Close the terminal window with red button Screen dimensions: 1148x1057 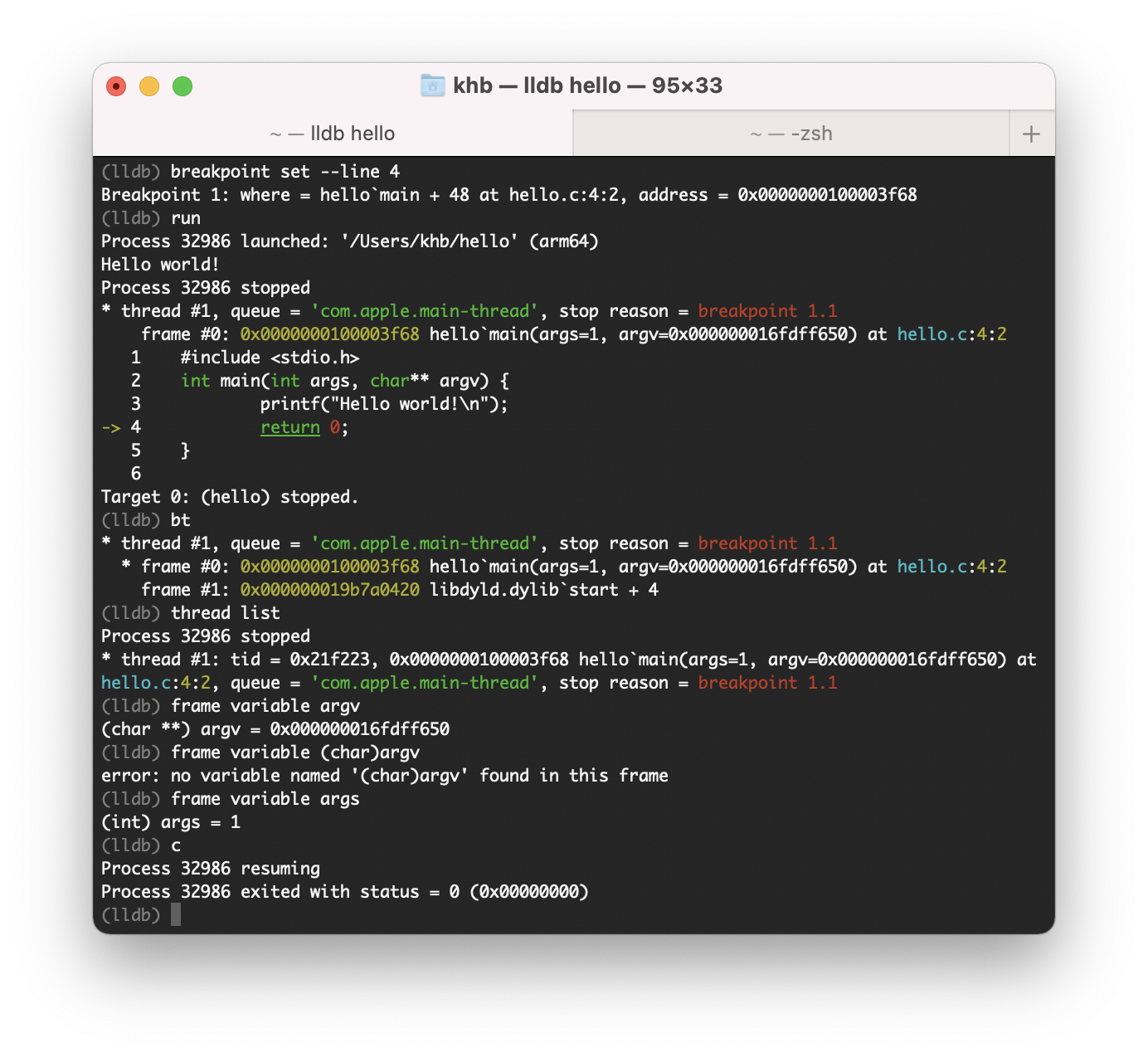116,86
